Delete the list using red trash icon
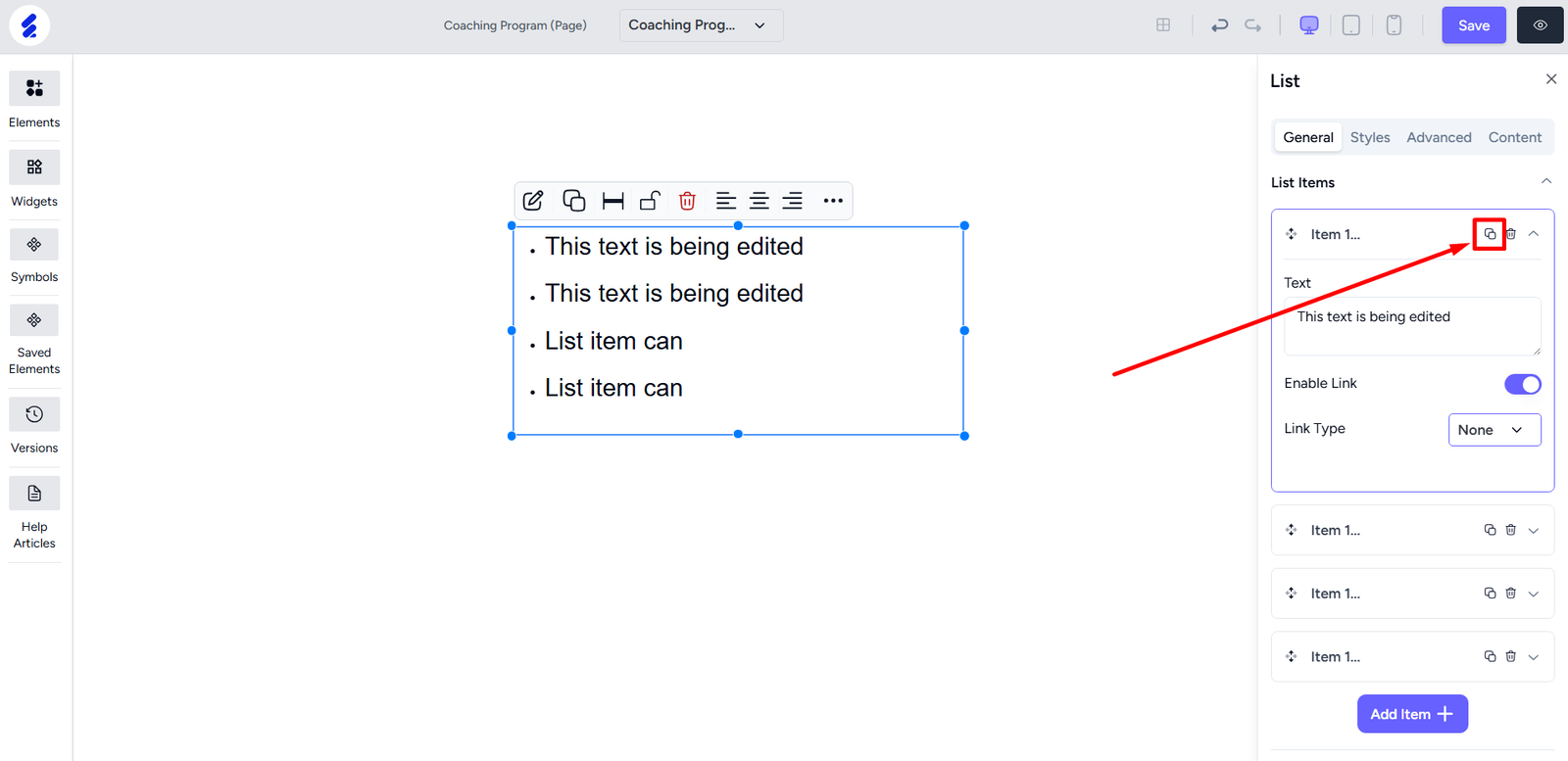 (687, 201)
